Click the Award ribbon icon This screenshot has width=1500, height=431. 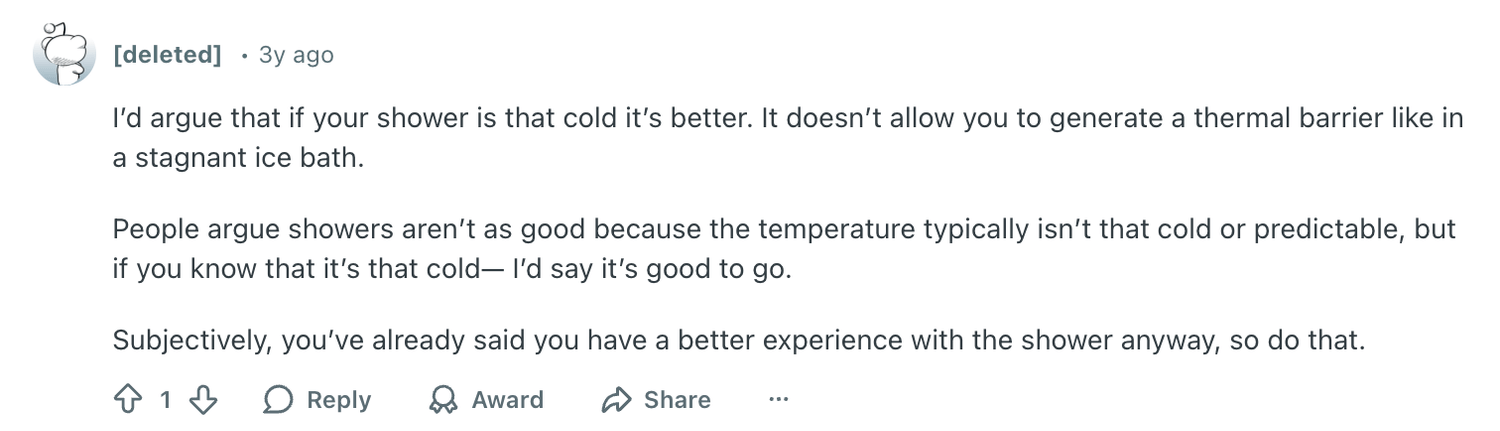pos(442,400)
